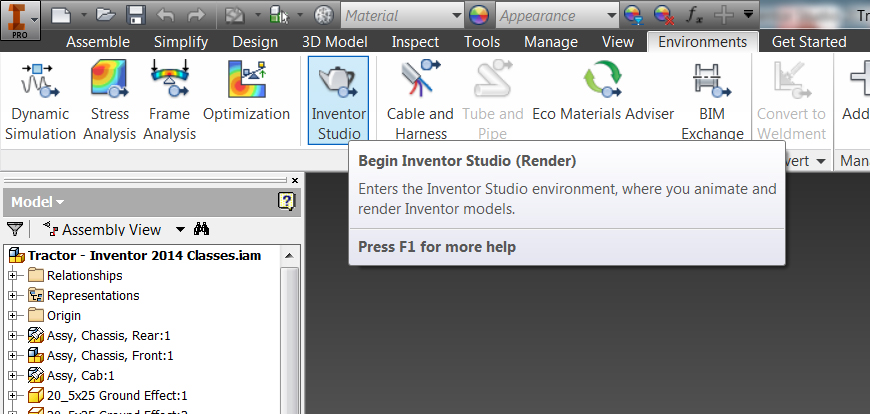Click the binoculars Find icon
This screenshot has height=414, width=870.
[x=201, y=229]
